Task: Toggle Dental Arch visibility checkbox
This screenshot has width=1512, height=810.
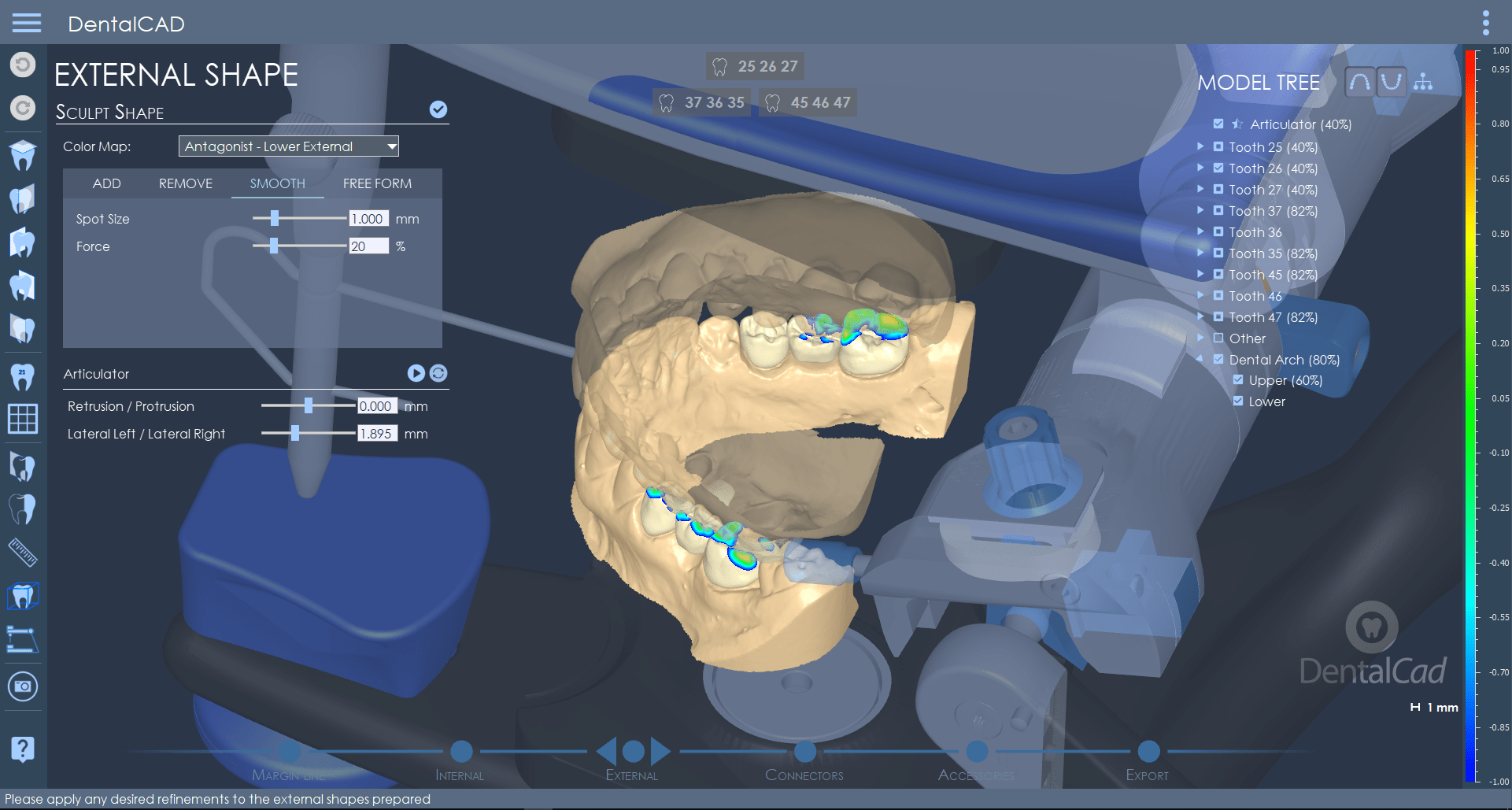Action: pyautogui.click(x=1218, y=359)
